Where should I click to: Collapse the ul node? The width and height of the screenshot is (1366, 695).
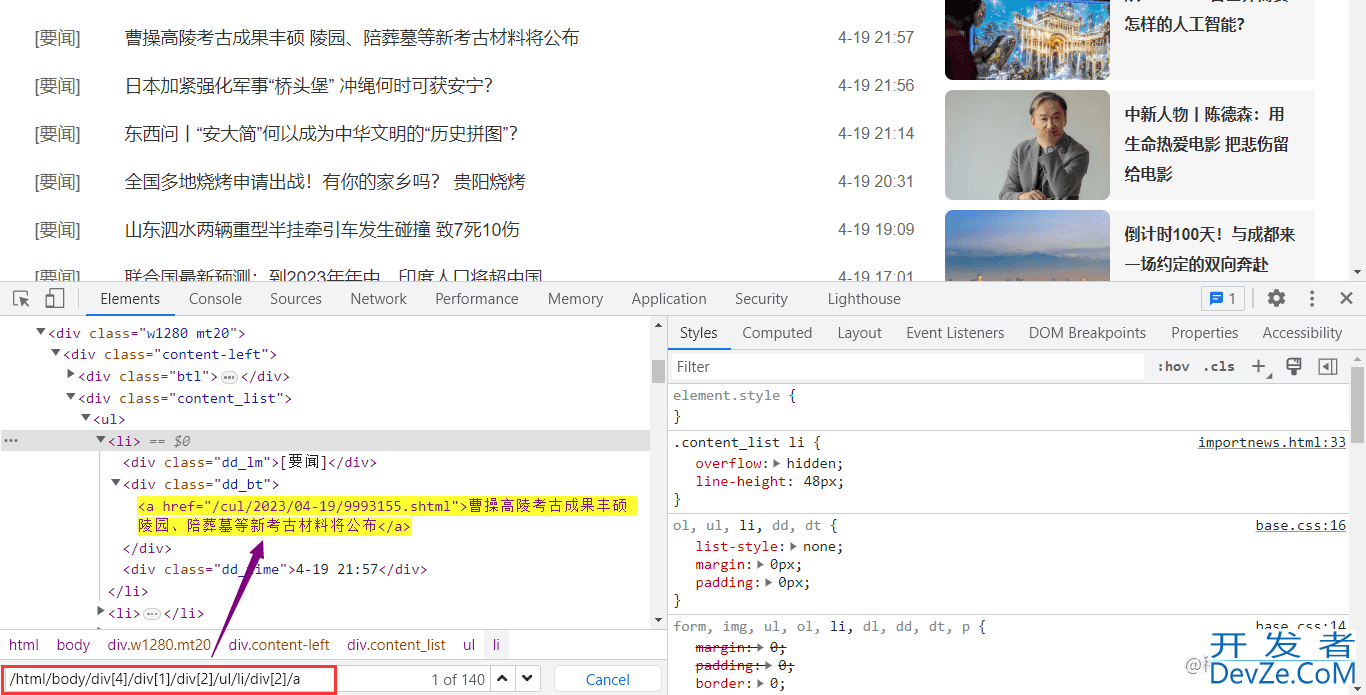tap(86, 419)
